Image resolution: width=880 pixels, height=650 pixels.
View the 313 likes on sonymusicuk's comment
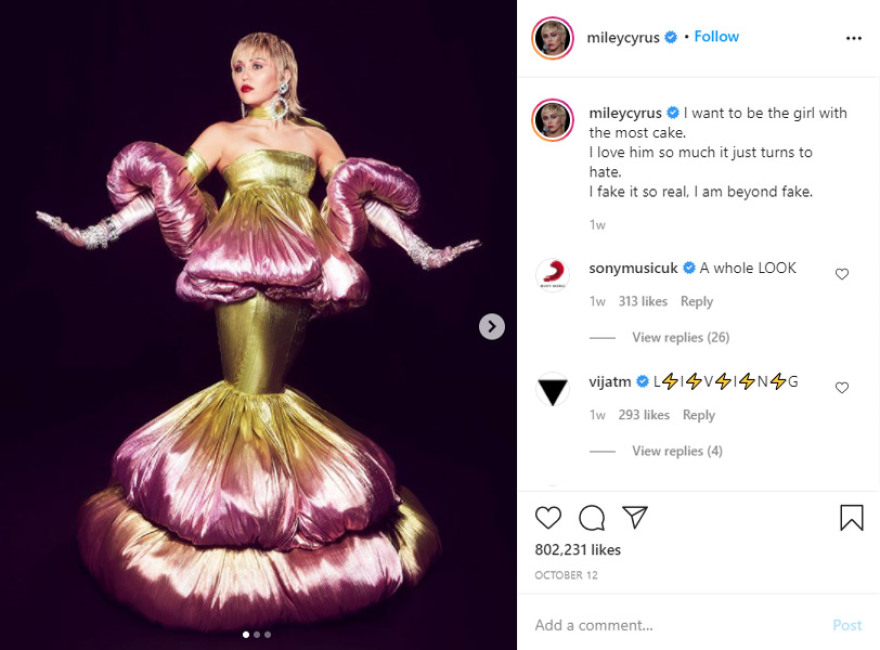(x=644, y=301)
